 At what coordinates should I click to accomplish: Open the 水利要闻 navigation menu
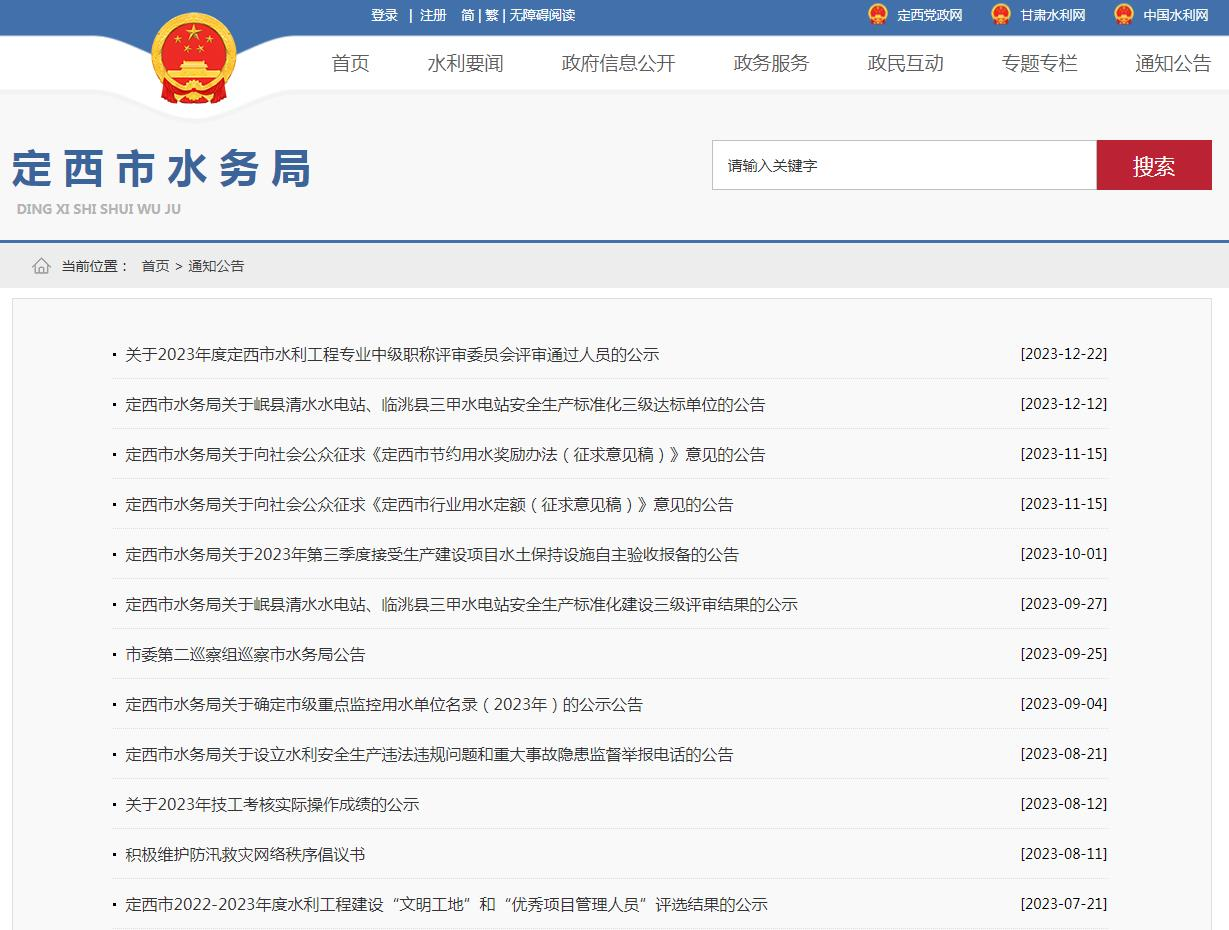coord(465,63)
